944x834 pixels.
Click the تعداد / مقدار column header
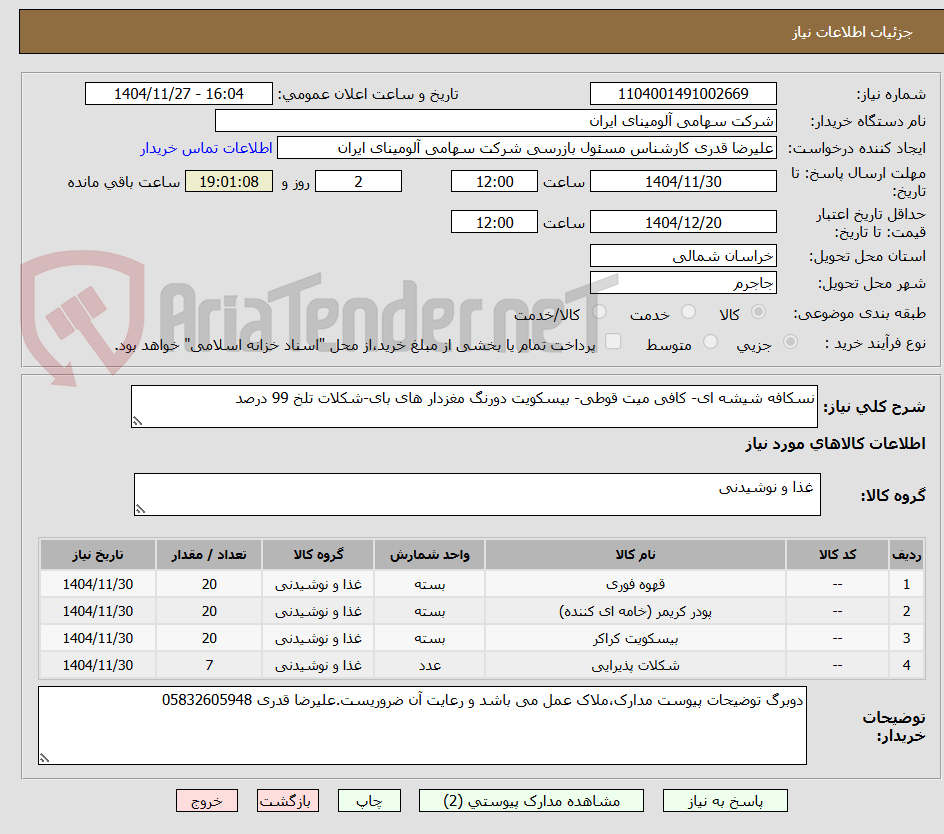[209, 555]
